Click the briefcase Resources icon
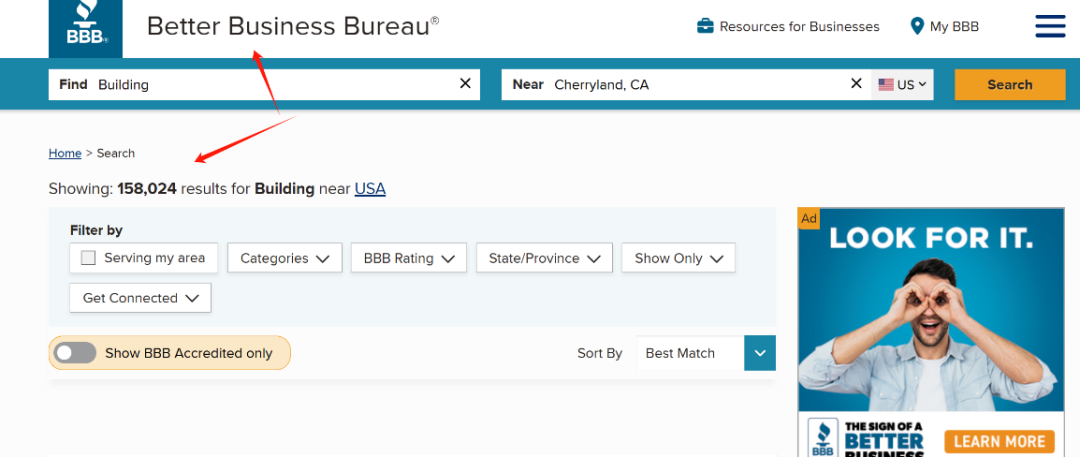This screenshot has height=457, width=1080. tap(706, 26)
